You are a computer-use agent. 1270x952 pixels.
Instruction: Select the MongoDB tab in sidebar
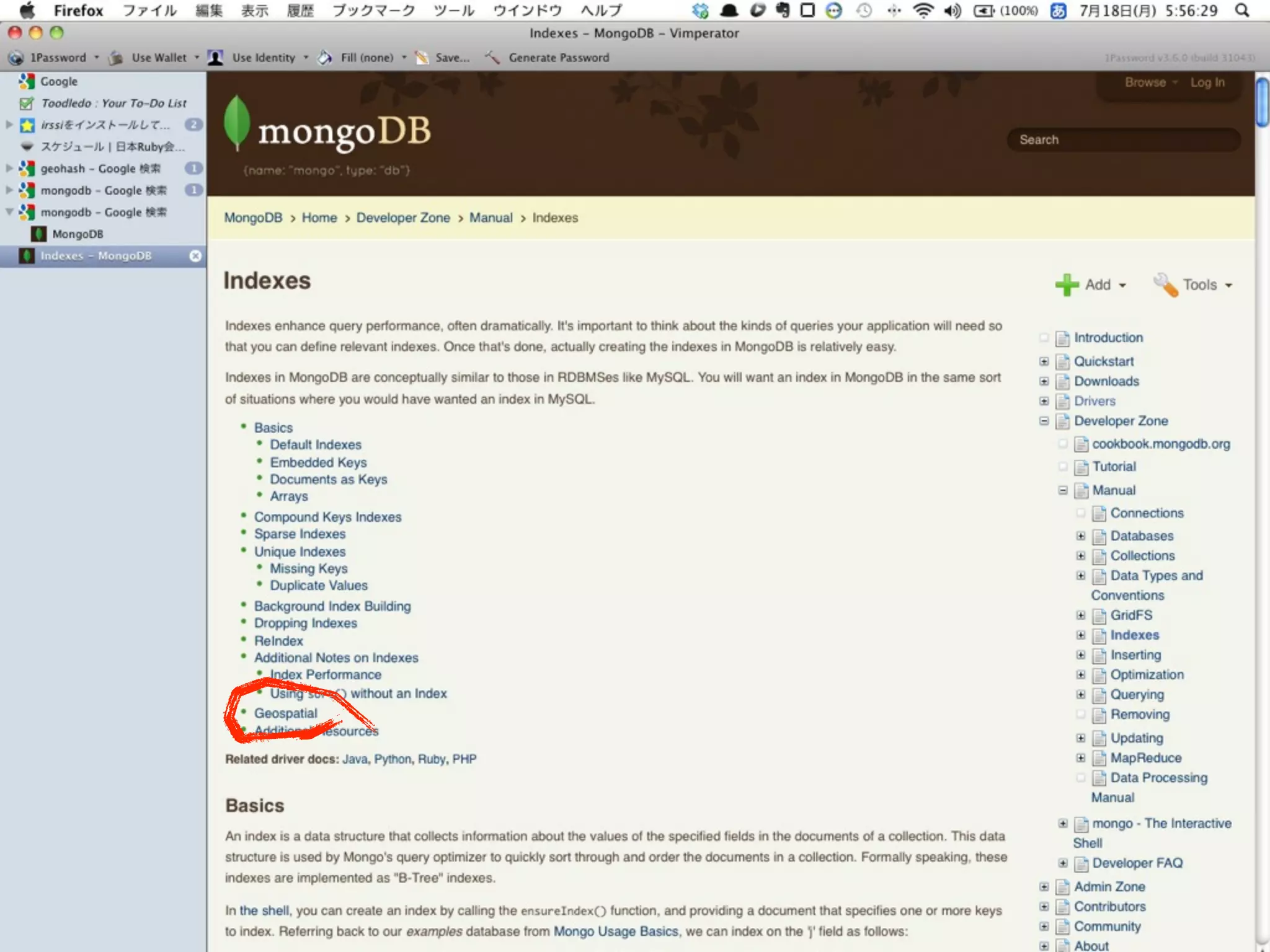click(x=78, y=234)
